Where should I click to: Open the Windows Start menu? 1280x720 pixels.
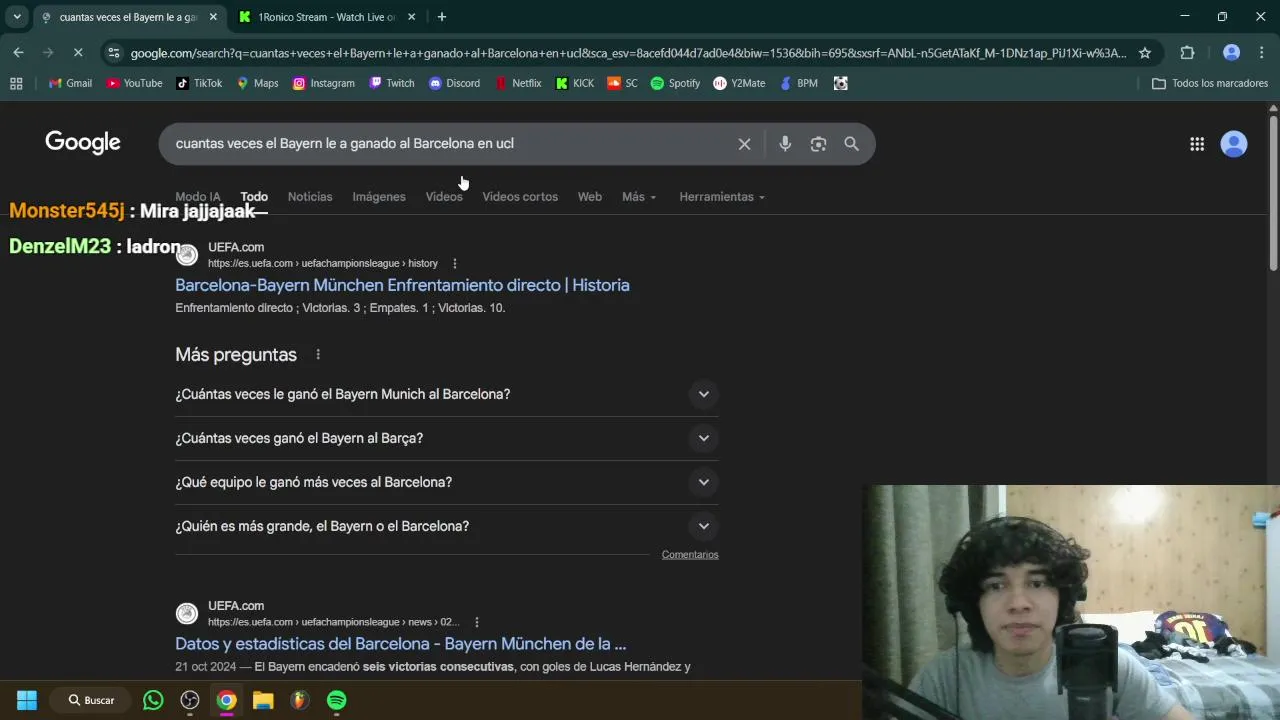tap(27, 700)
